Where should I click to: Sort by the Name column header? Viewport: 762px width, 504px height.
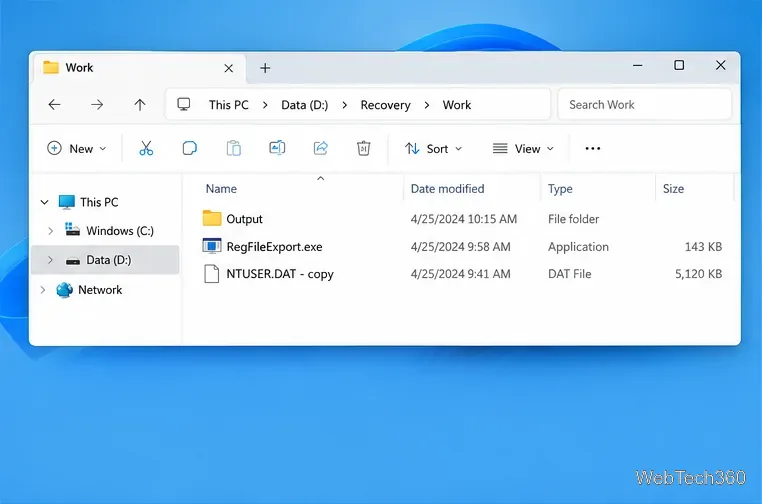coord(221,189)
